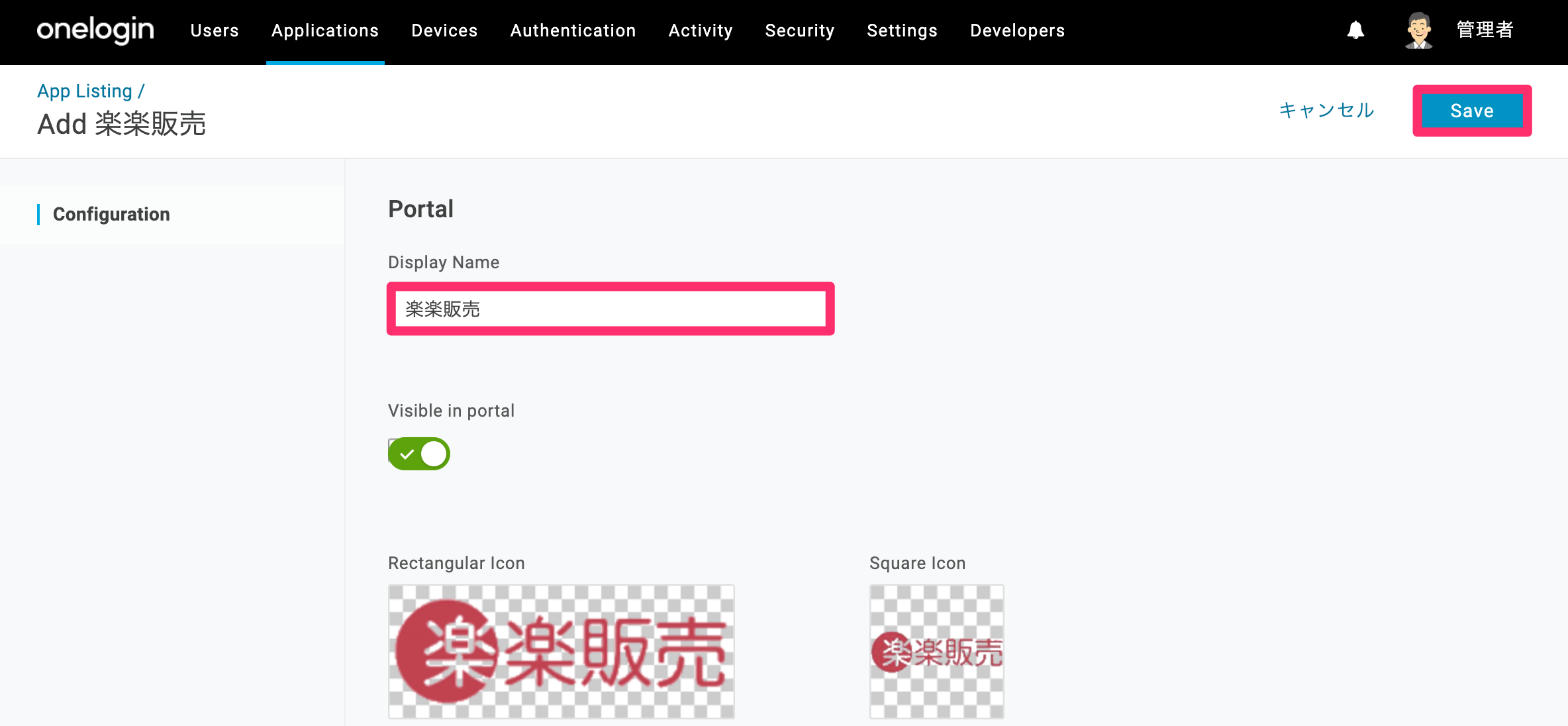The image size is (1568, 726).
Task: Go back to App Listing
Action: [85, 91]
